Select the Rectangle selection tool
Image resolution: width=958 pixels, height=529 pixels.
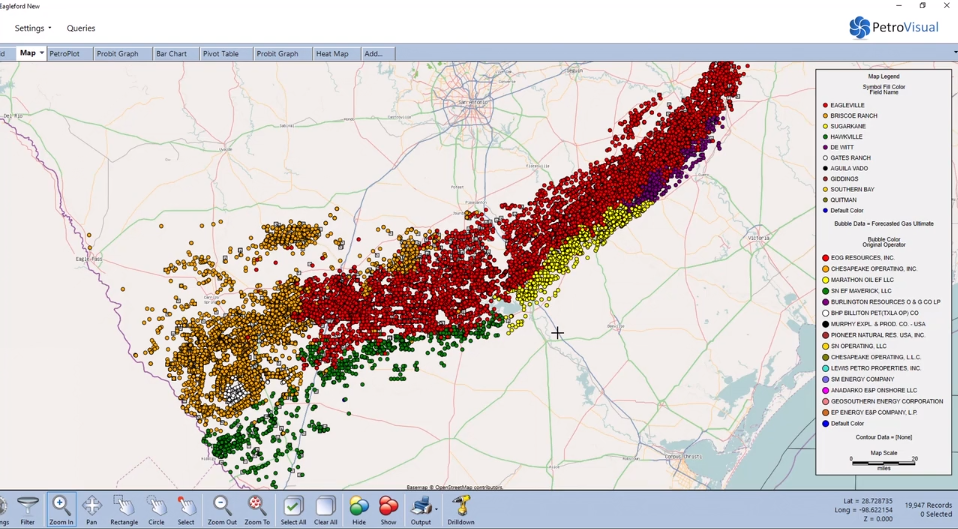124,508
